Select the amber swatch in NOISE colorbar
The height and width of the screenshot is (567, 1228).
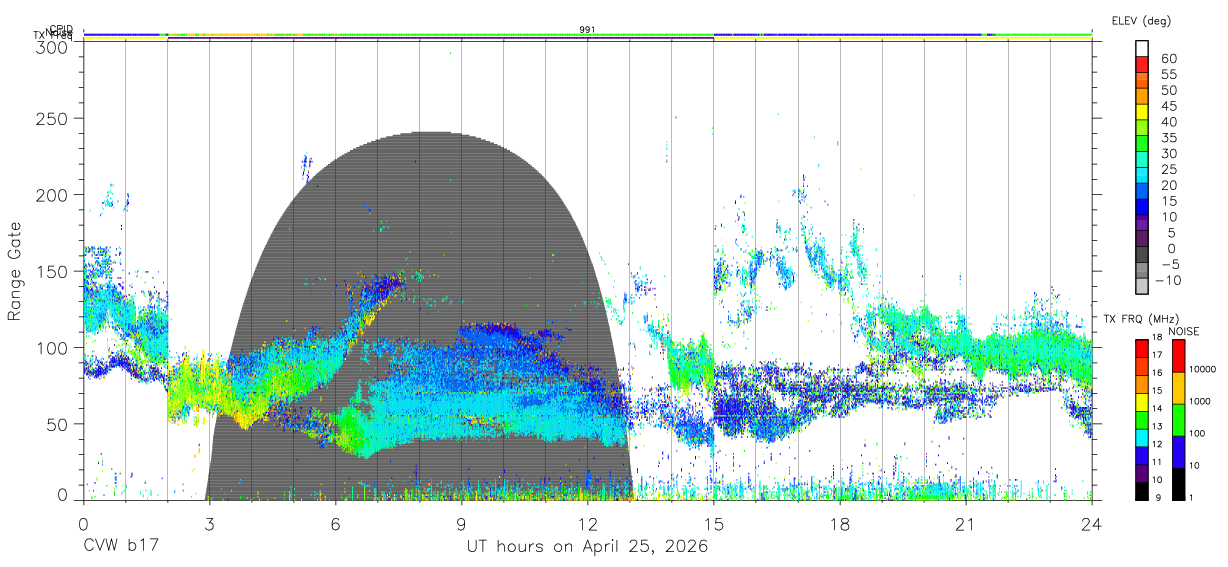(x=1178, y=387)
